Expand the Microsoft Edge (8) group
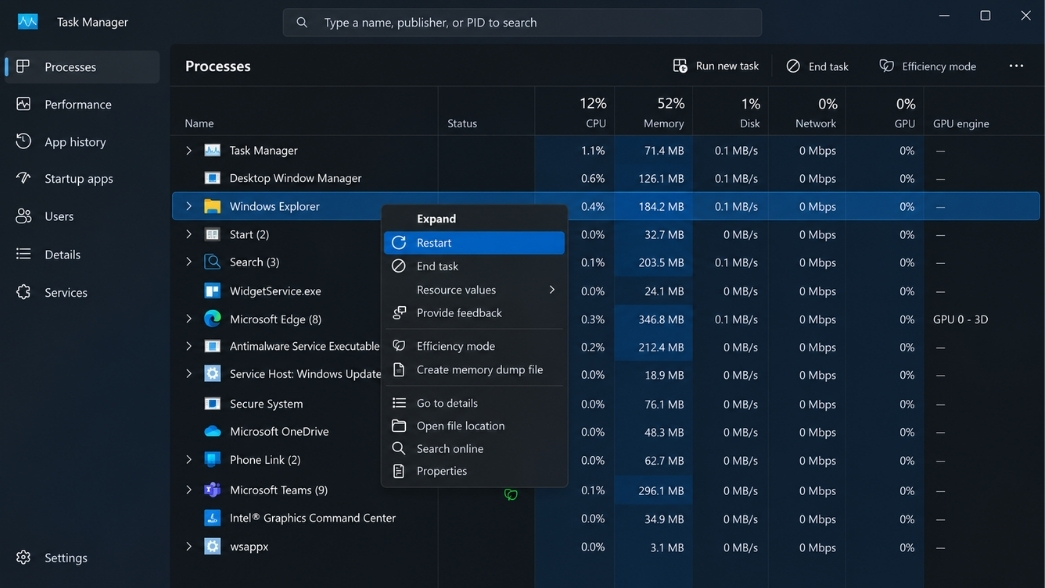 [x=189, y=319]
